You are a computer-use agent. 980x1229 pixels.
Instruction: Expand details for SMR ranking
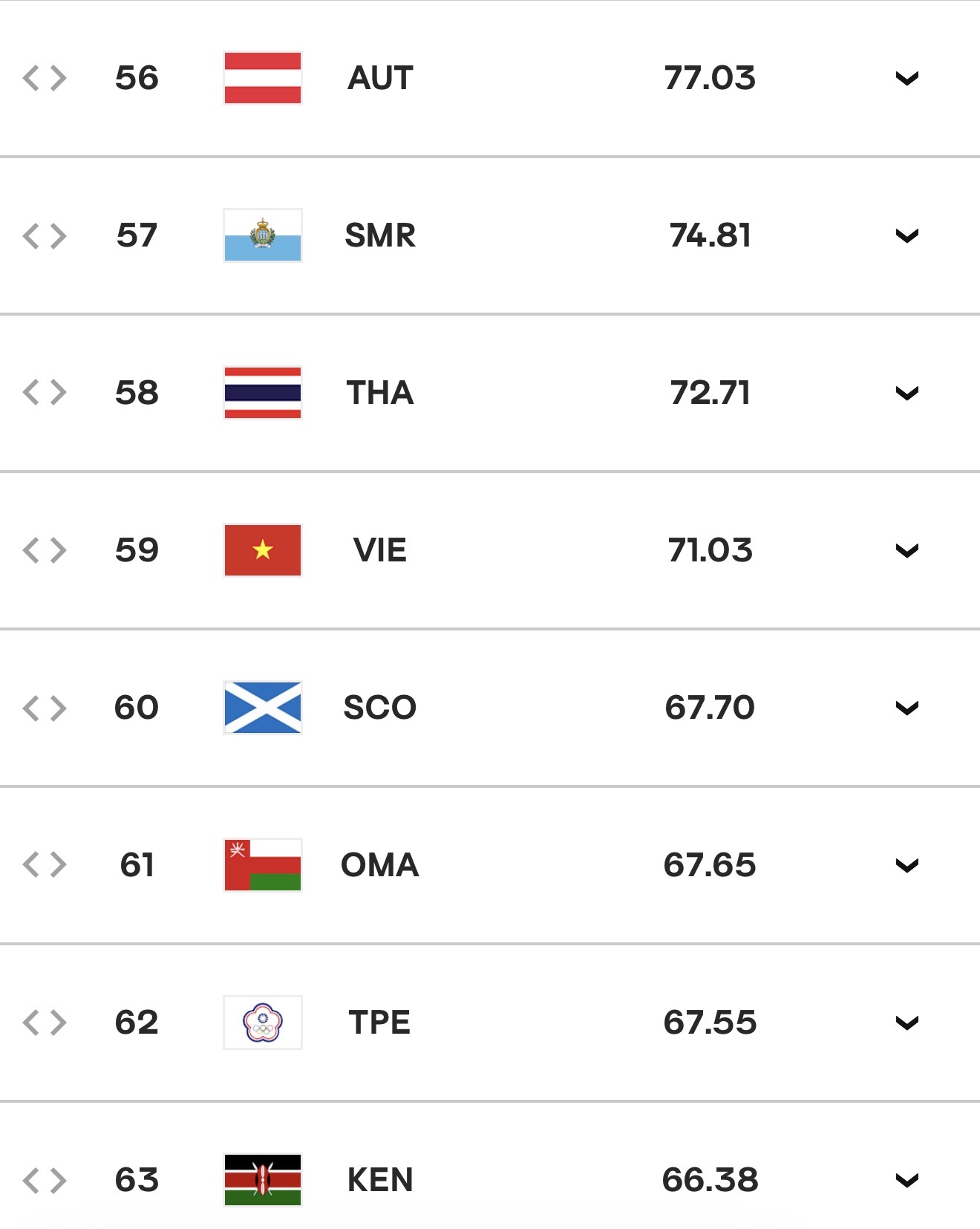click(907, 235)
